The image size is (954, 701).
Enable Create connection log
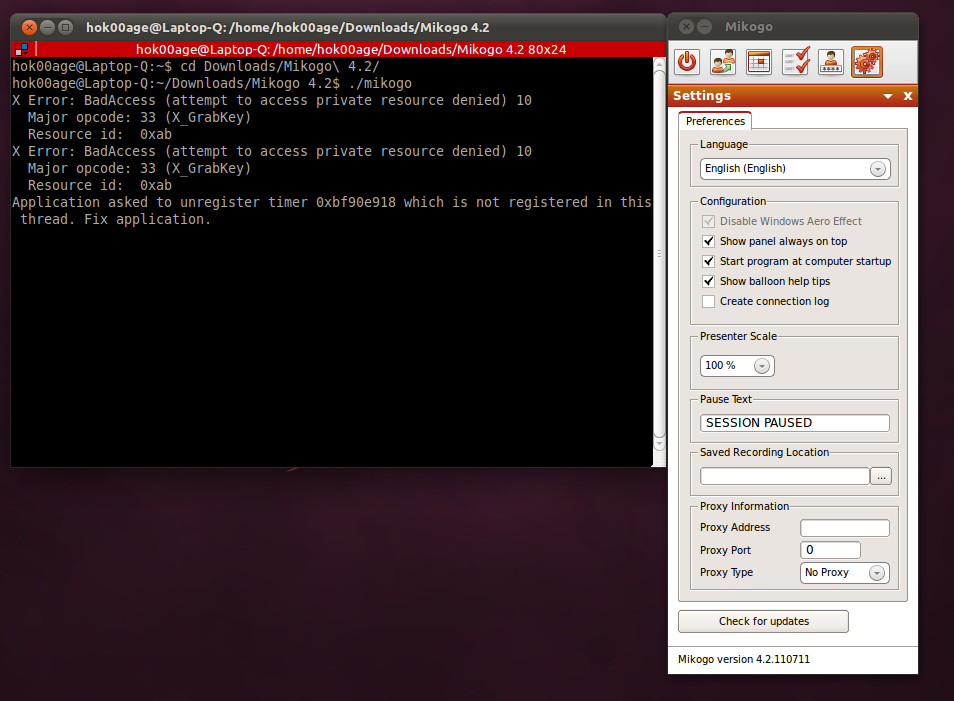(708, 301)
